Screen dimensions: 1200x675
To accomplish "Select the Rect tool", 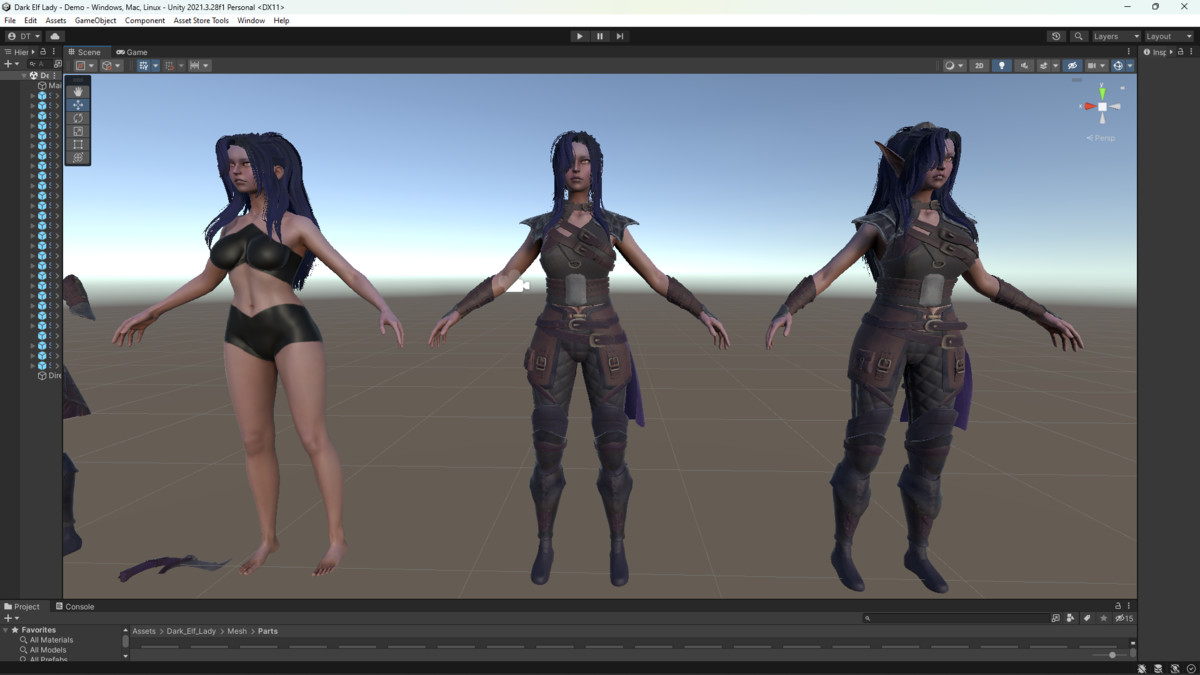I will tap(78, 144).
